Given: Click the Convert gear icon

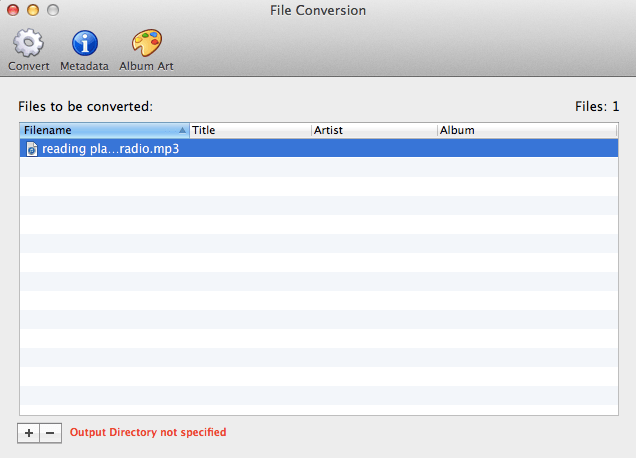Looking at the screenshot, I should [x=28, y=43].
